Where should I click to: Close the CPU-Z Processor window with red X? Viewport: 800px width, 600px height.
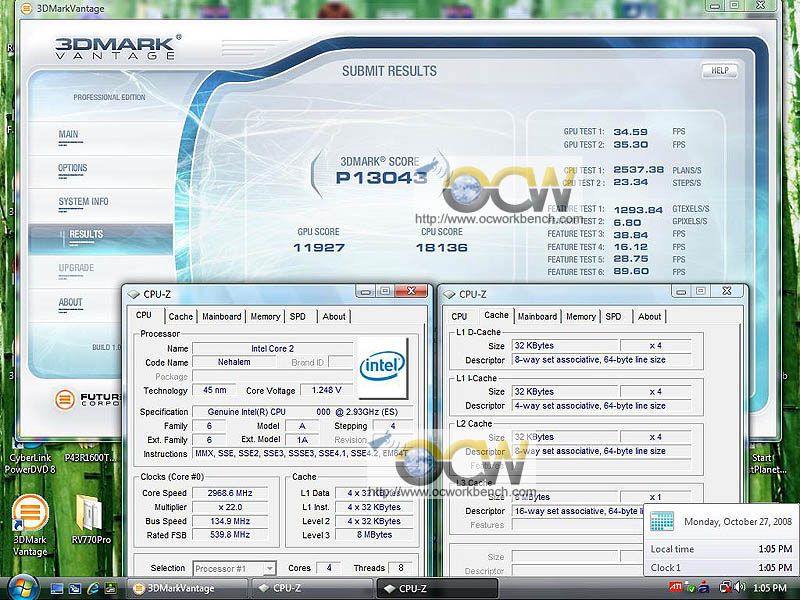pos(412,291)
